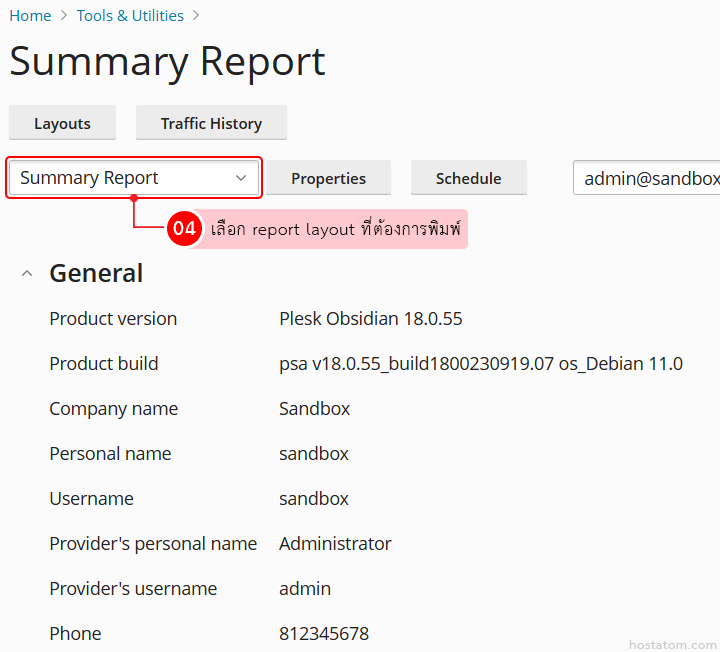
Task: Open the Tools & Utilities breadcrumb link
Action: (x=130, y=16)
